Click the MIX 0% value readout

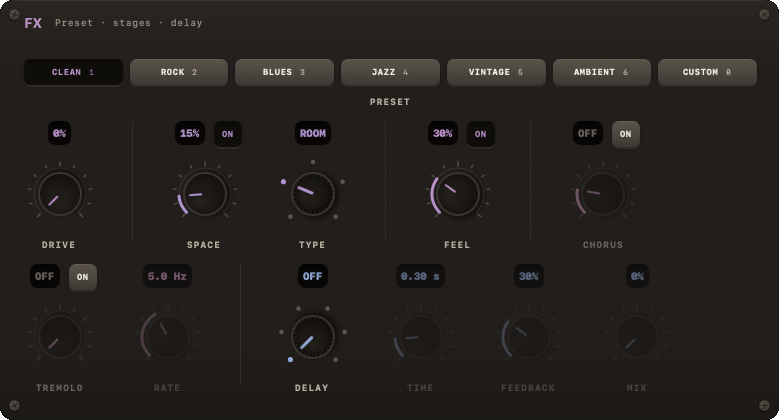(x=637, y=276)
